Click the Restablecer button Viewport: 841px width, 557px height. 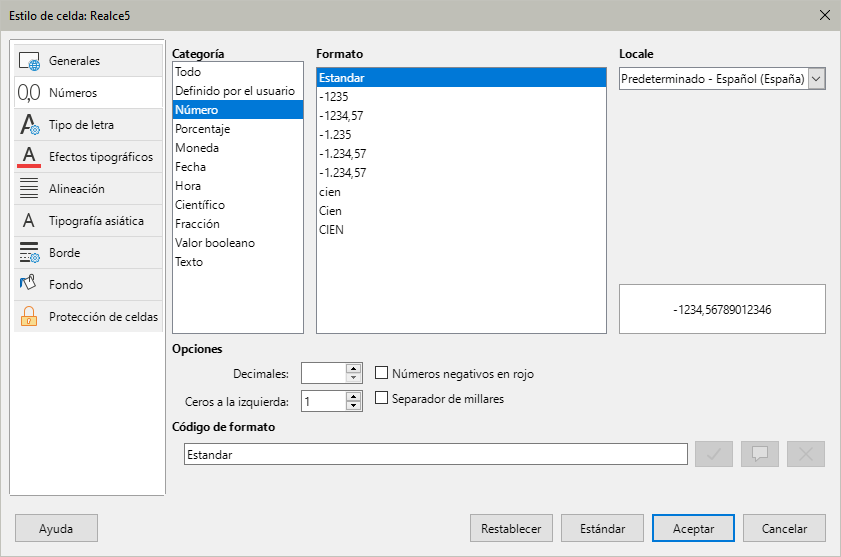[511, 529]
